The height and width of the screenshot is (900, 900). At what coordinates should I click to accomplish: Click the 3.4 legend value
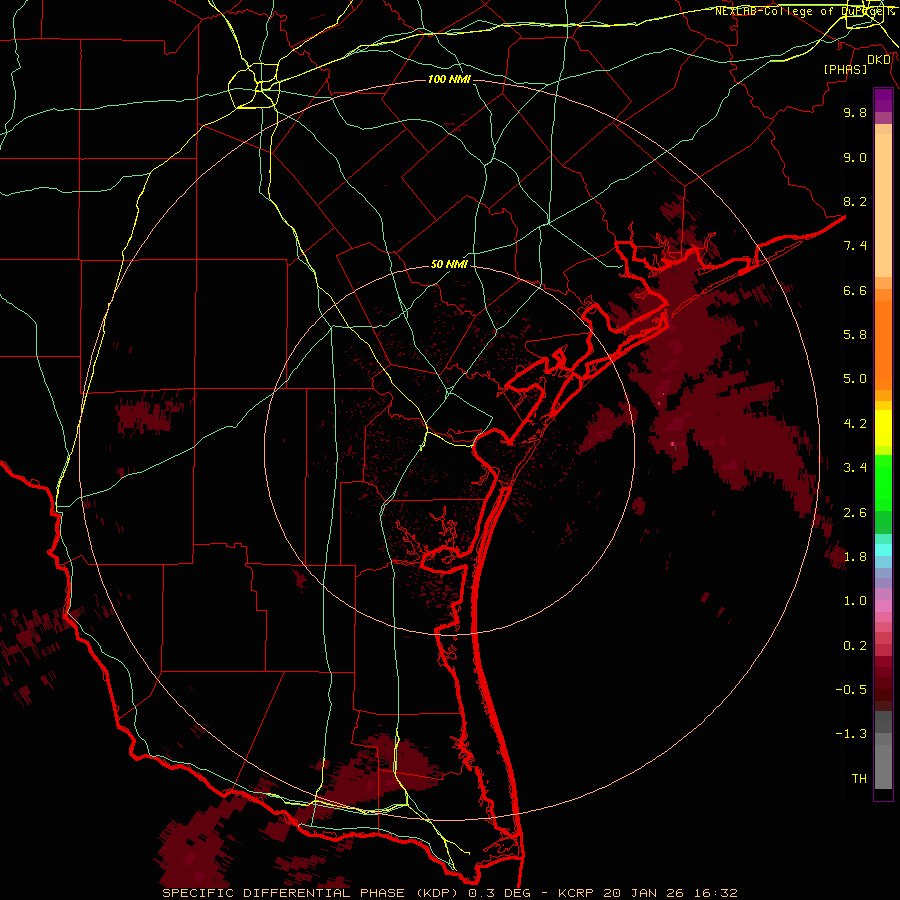pos(855,468)
